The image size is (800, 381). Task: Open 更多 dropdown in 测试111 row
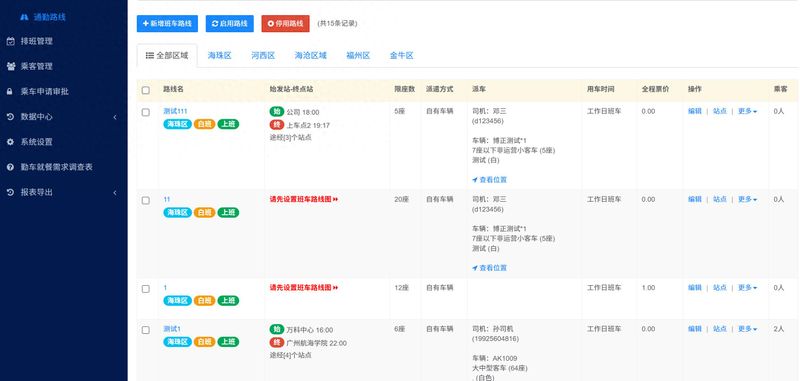coord(747,111)
